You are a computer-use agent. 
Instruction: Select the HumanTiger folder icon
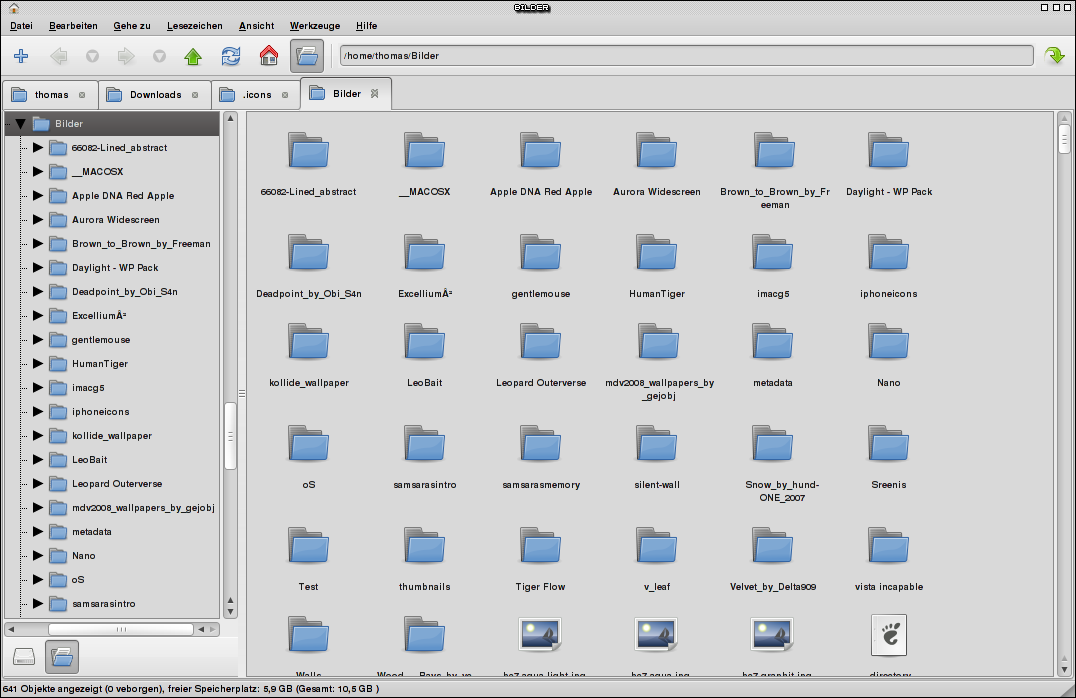(x=656, y=253)
